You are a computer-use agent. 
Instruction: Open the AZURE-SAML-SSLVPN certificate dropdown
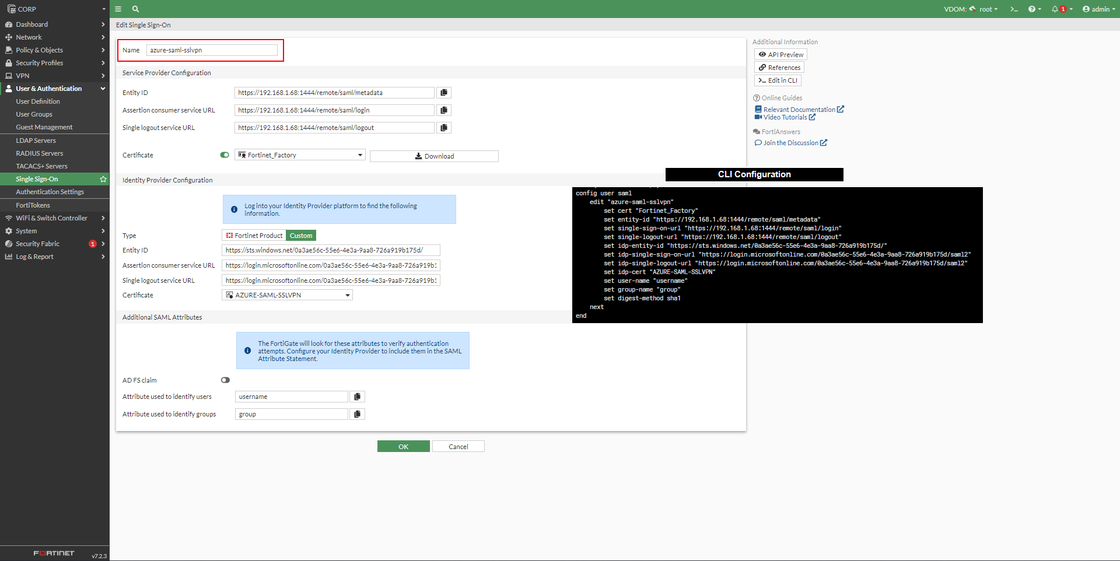pyautogui.click(x=288, y=294)
